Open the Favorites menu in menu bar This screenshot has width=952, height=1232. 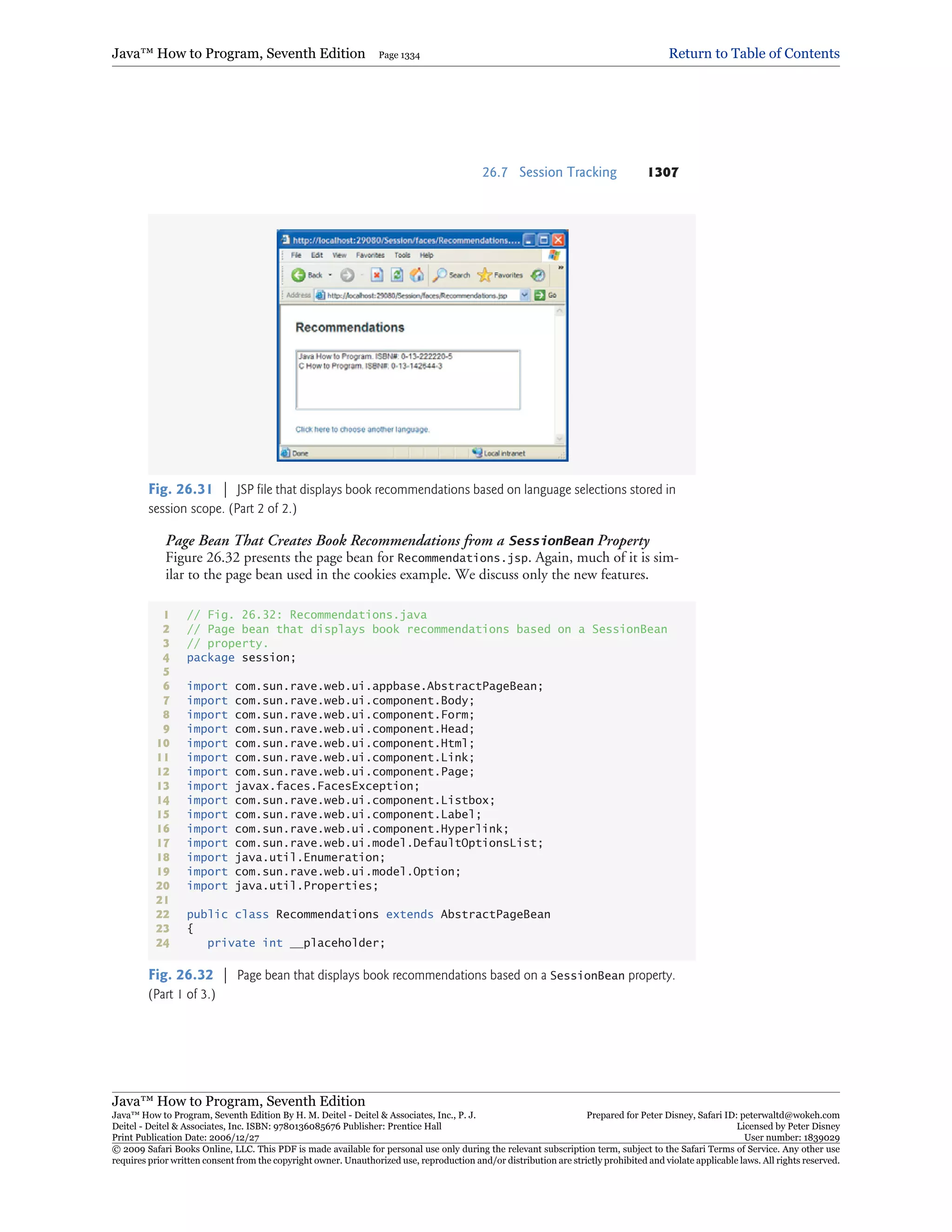pyautogui.click(x=370, y=256)
